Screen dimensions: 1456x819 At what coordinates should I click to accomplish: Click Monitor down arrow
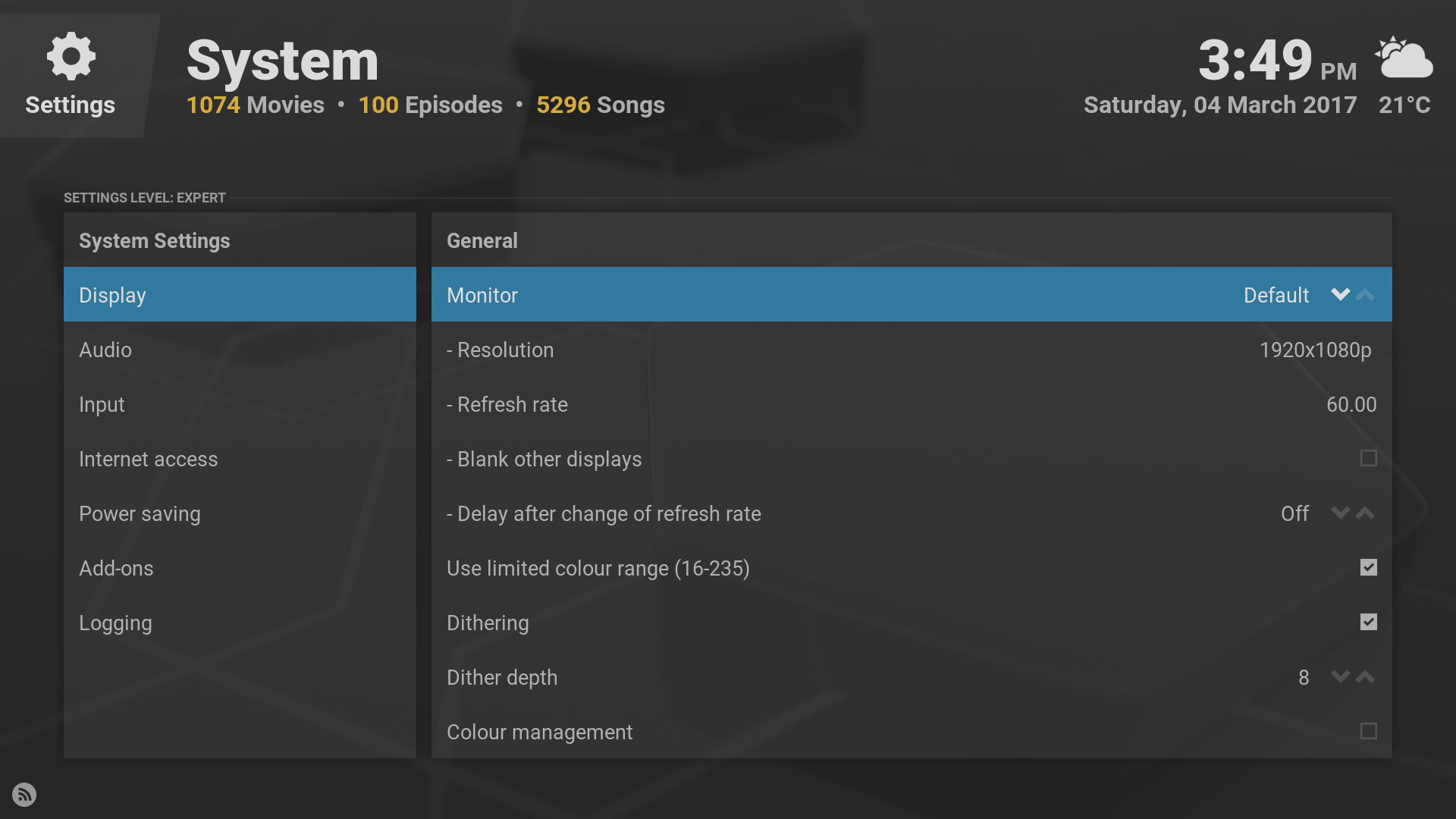coord(1340,294)
